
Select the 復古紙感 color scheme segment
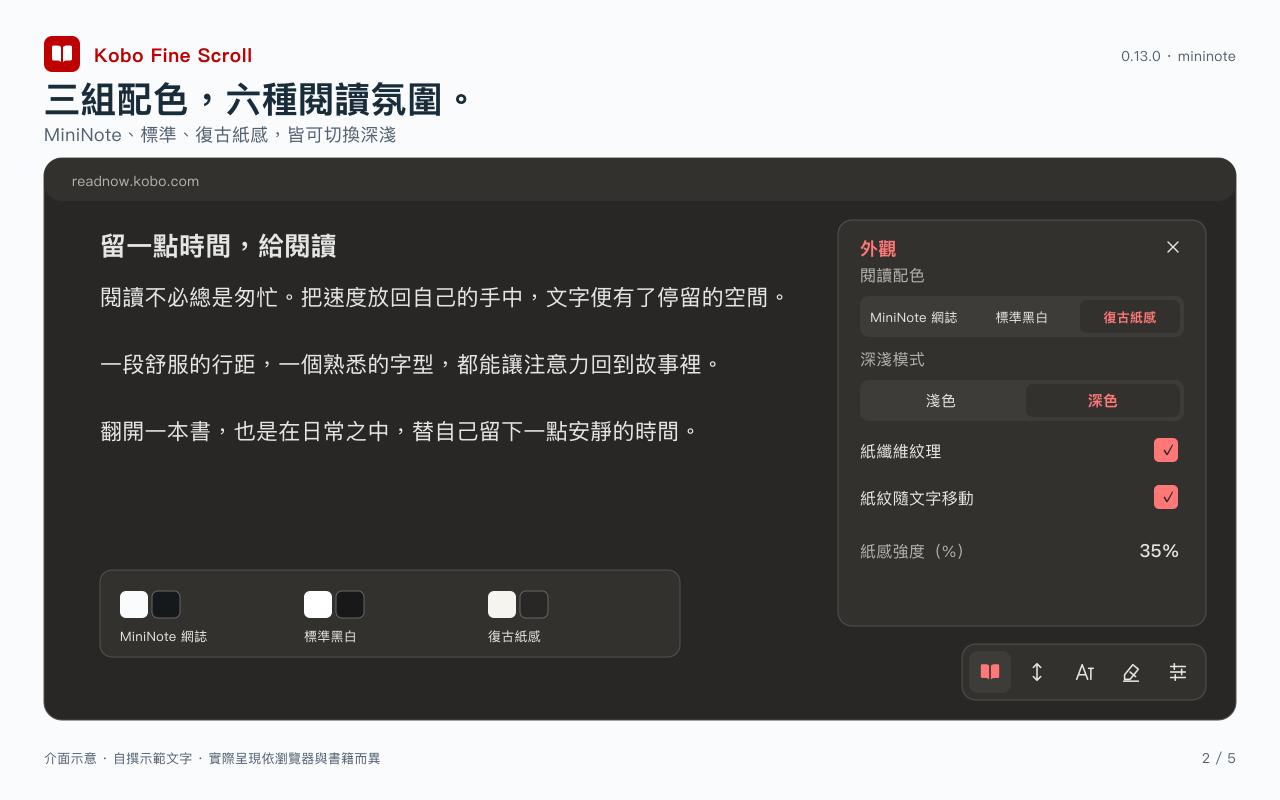pyautogui.click(x=1130, y=317)
